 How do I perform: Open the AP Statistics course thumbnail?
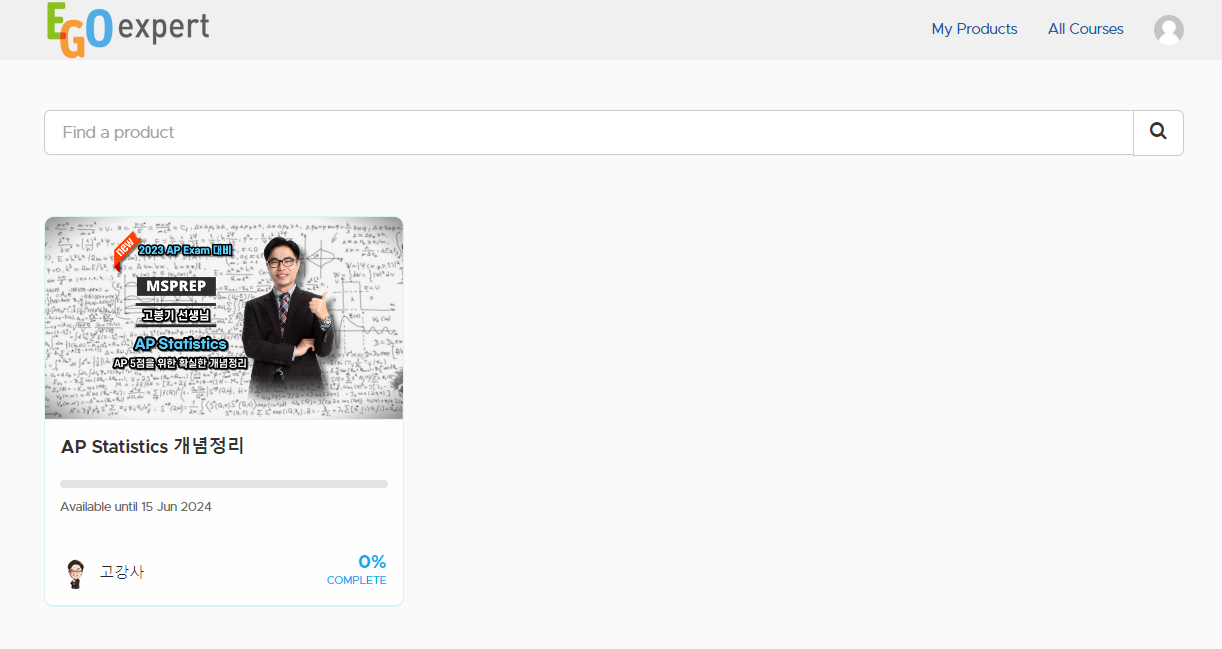pos(224,318)
